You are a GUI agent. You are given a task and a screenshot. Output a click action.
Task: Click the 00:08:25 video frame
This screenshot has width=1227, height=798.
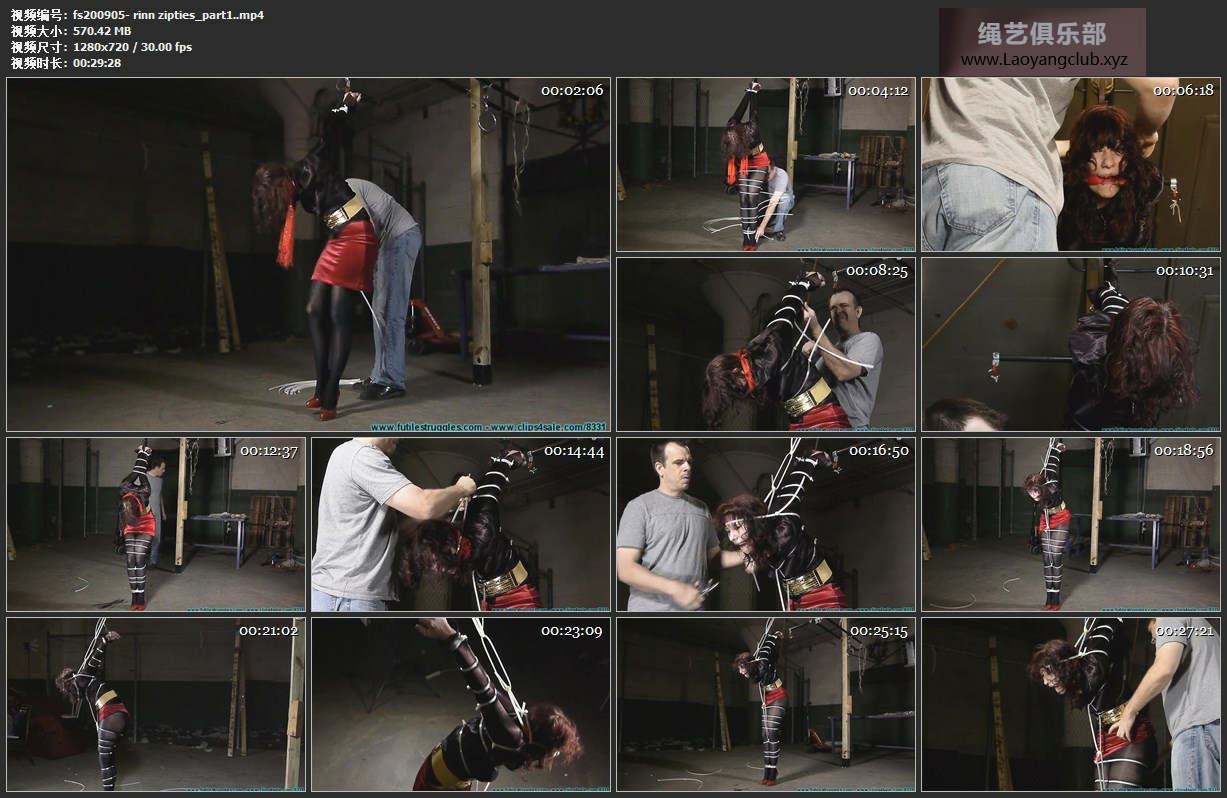pos(765,344)
